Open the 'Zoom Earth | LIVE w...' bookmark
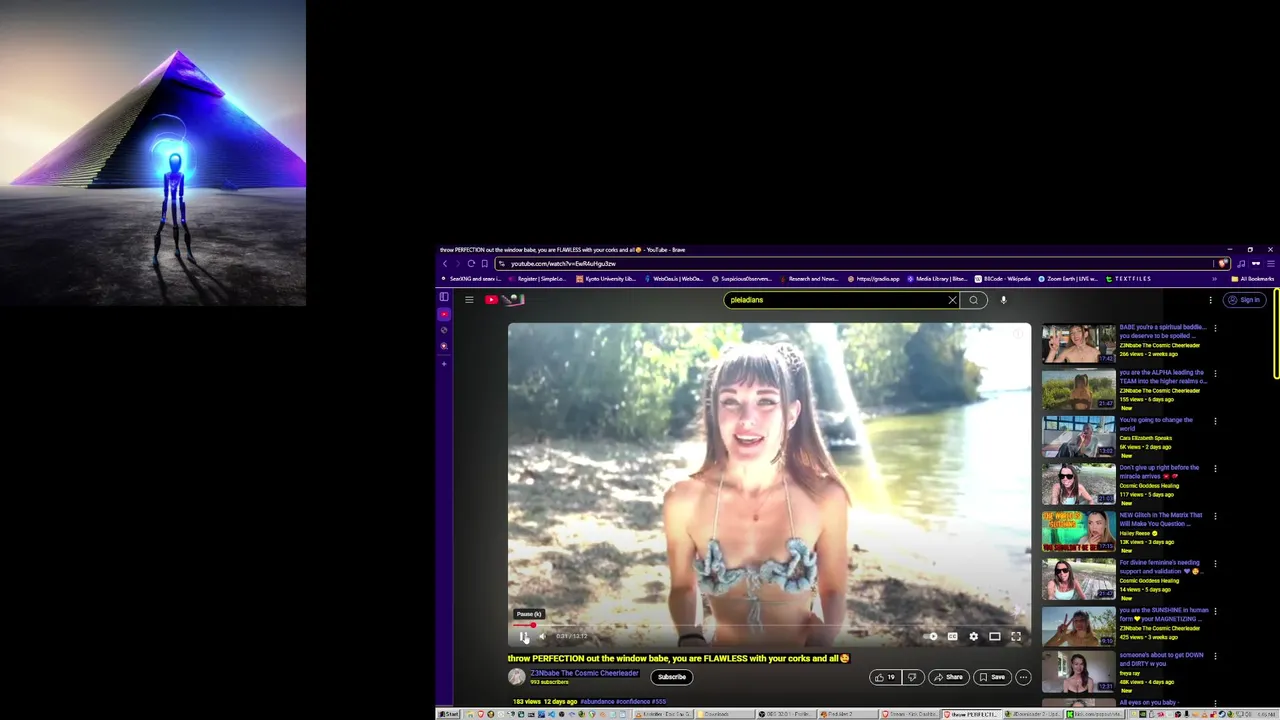 point(1068,279)
